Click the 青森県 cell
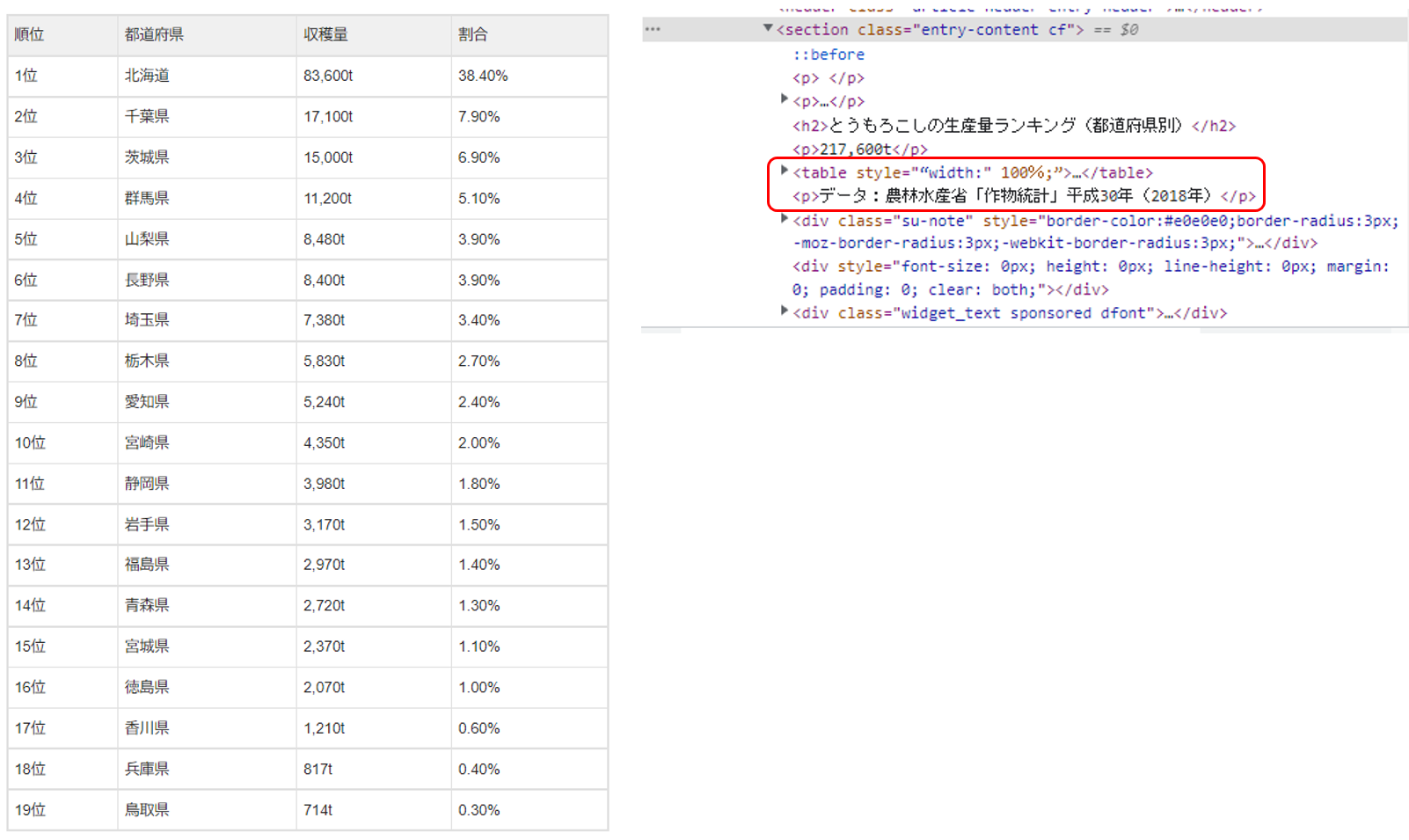The image size is (1409, 840). click(207, 606)
